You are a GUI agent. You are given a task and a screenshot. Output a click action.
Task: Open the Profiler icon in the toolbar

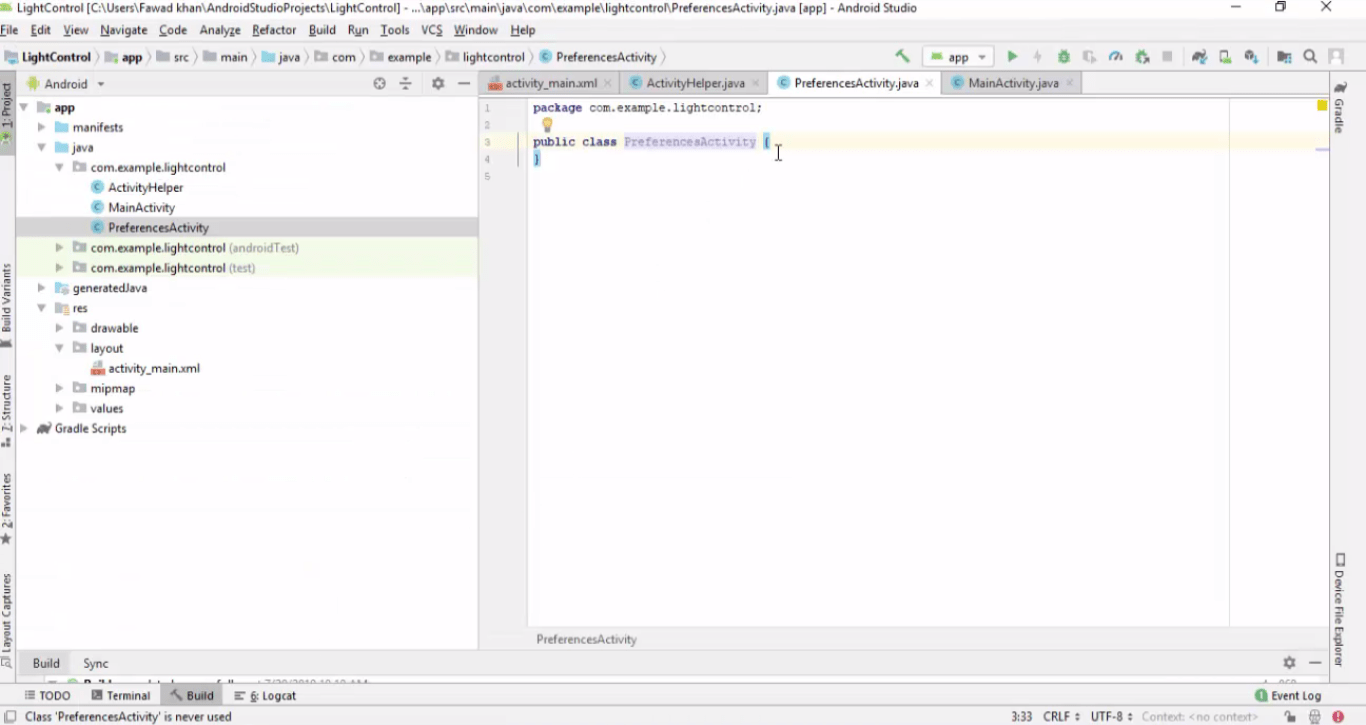[1117, 57]
